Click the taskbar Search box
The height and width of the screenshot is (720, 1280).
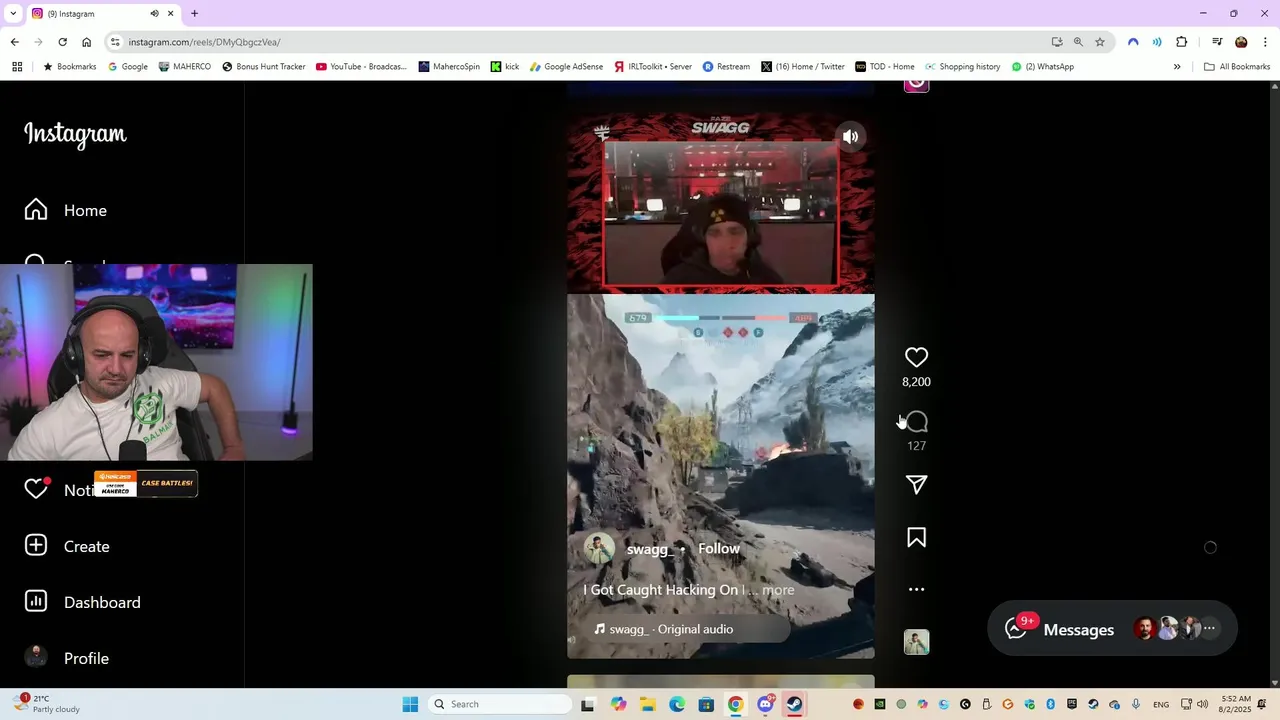click(500, 704)
